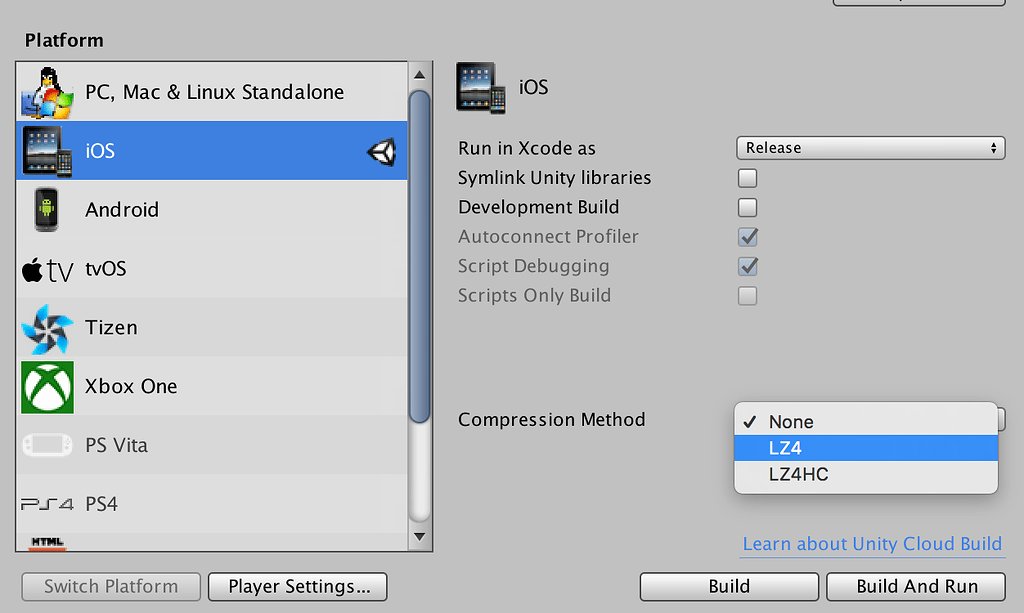Screen dimensions: 1024x613
Task: Enable Symlink Unity libraries checkbox
Action: coord(747,179)
